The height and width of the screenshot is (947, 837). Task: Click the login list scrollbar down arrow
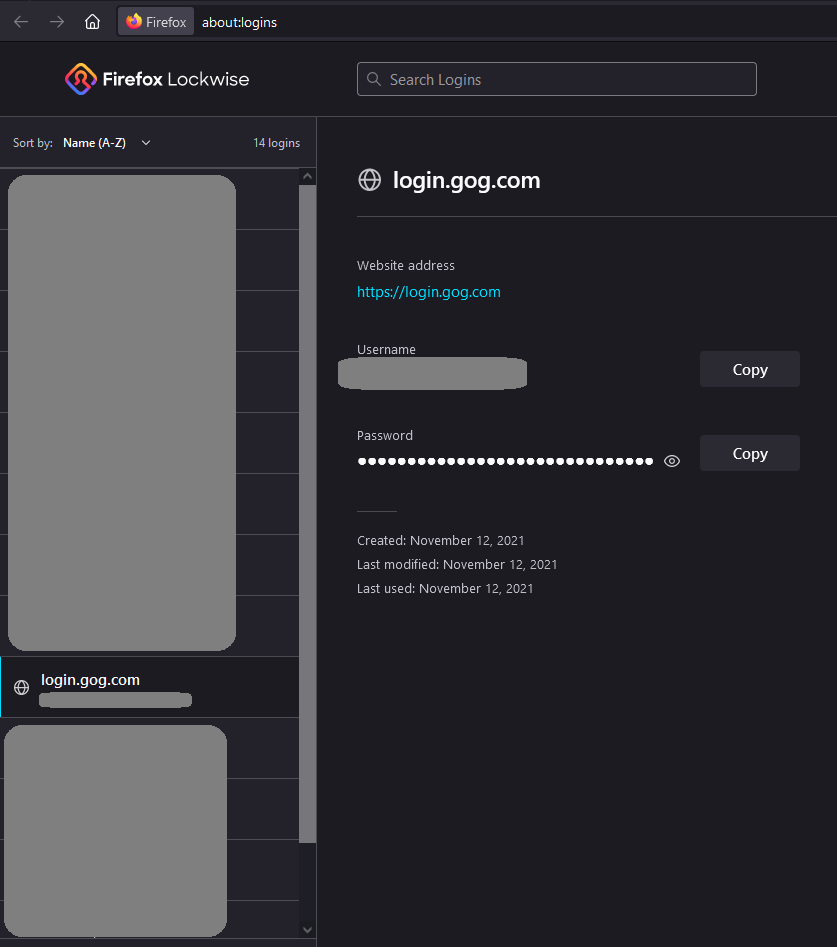[x=307, y=929]
